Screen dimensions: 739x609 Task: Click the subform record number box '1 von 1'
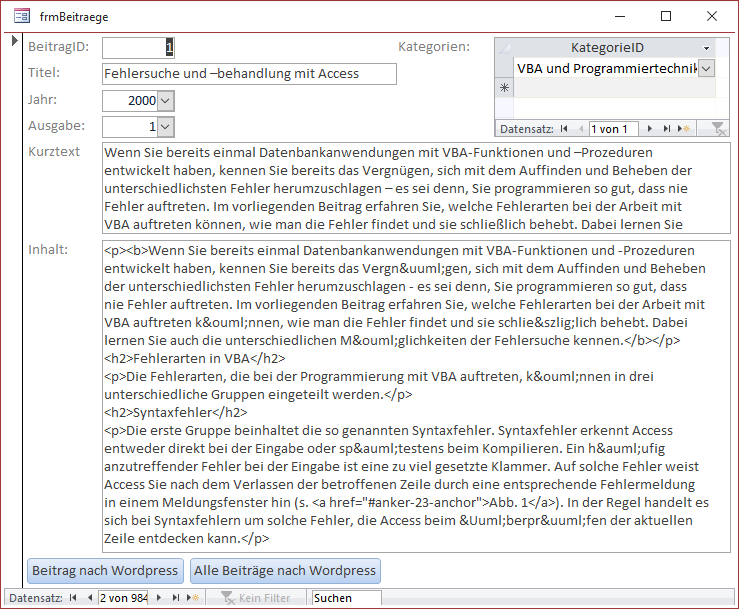[614, 129]
